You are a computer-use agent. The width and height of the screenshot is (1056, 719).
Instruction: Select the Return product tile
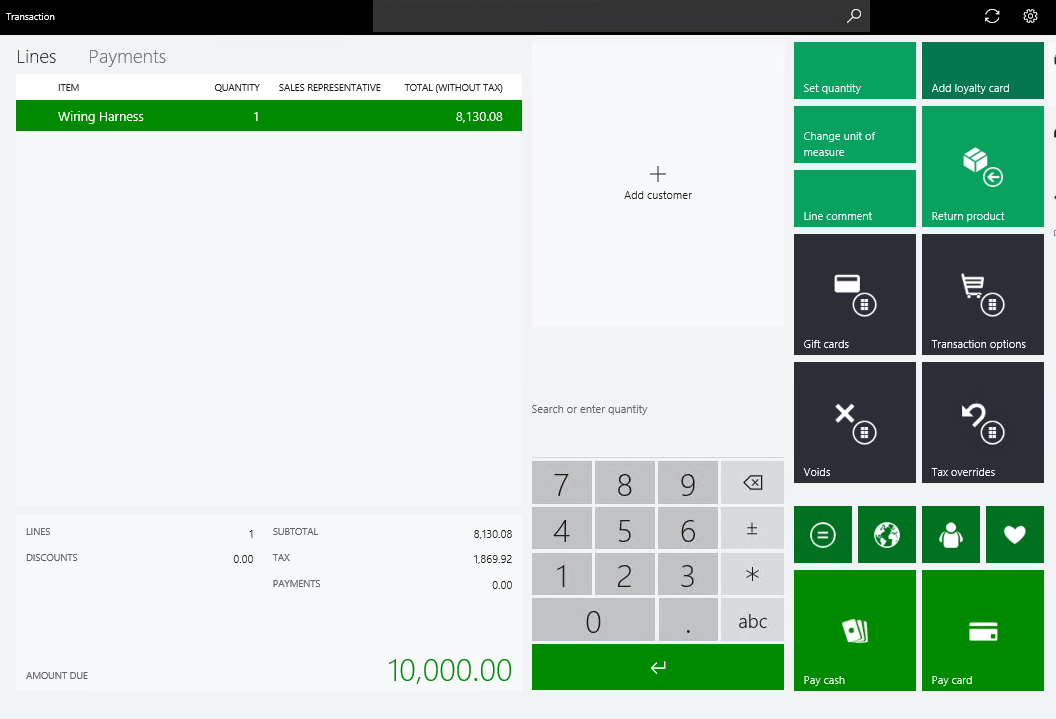982,166
